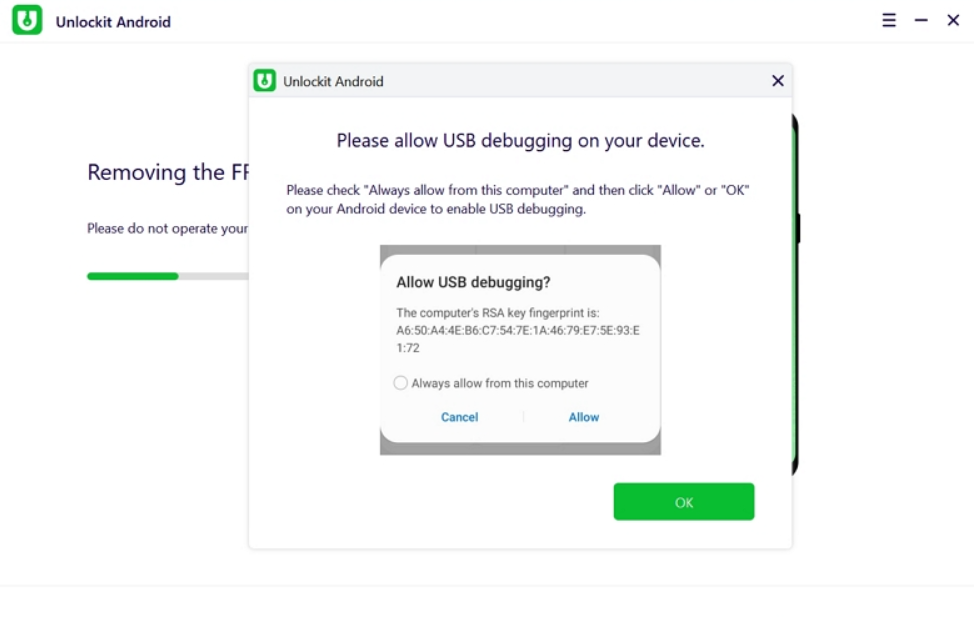Click the 'Removing the FR' heading in main window

[x=168, y=172]
